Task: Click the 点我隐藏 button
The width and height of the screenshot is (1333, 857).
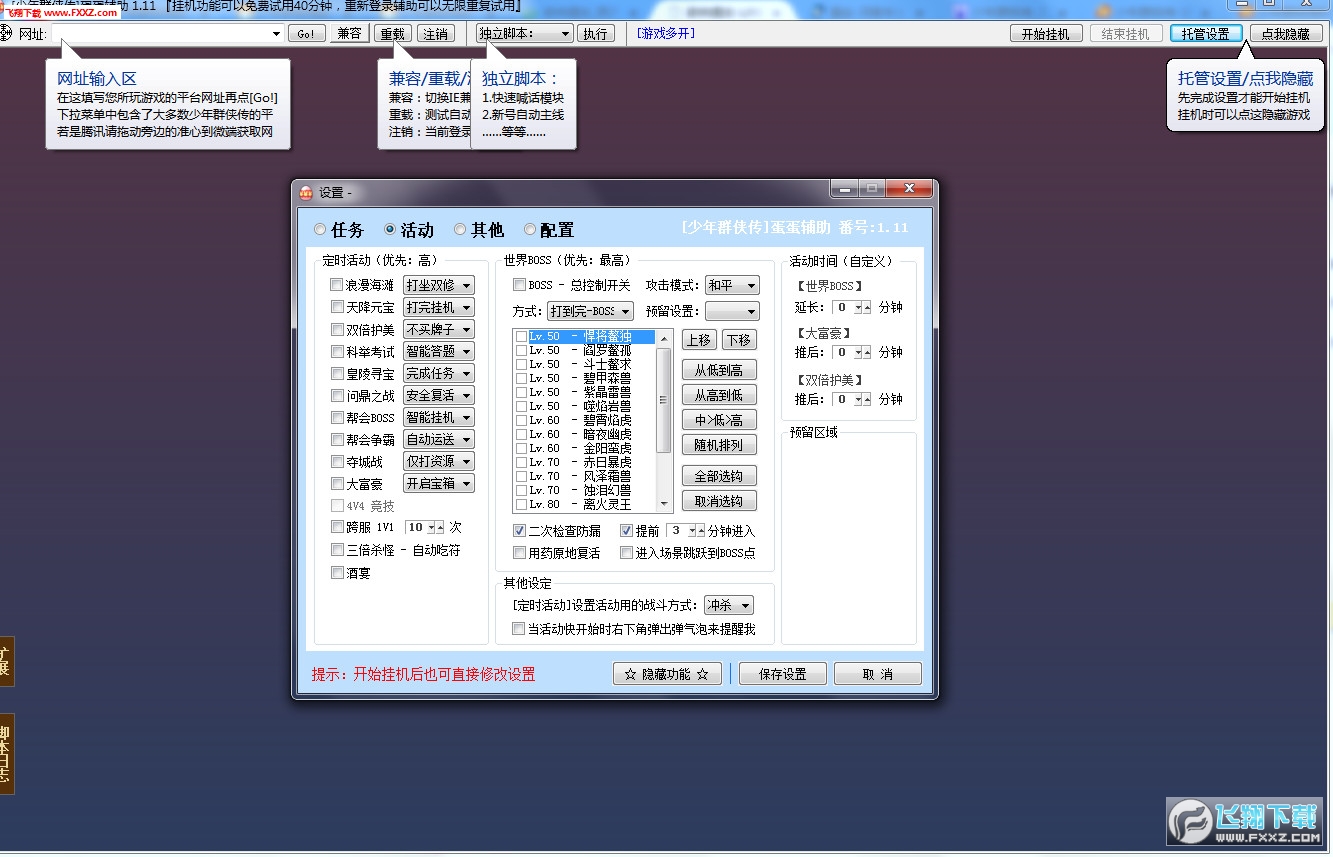Action: click(1286, 33)
